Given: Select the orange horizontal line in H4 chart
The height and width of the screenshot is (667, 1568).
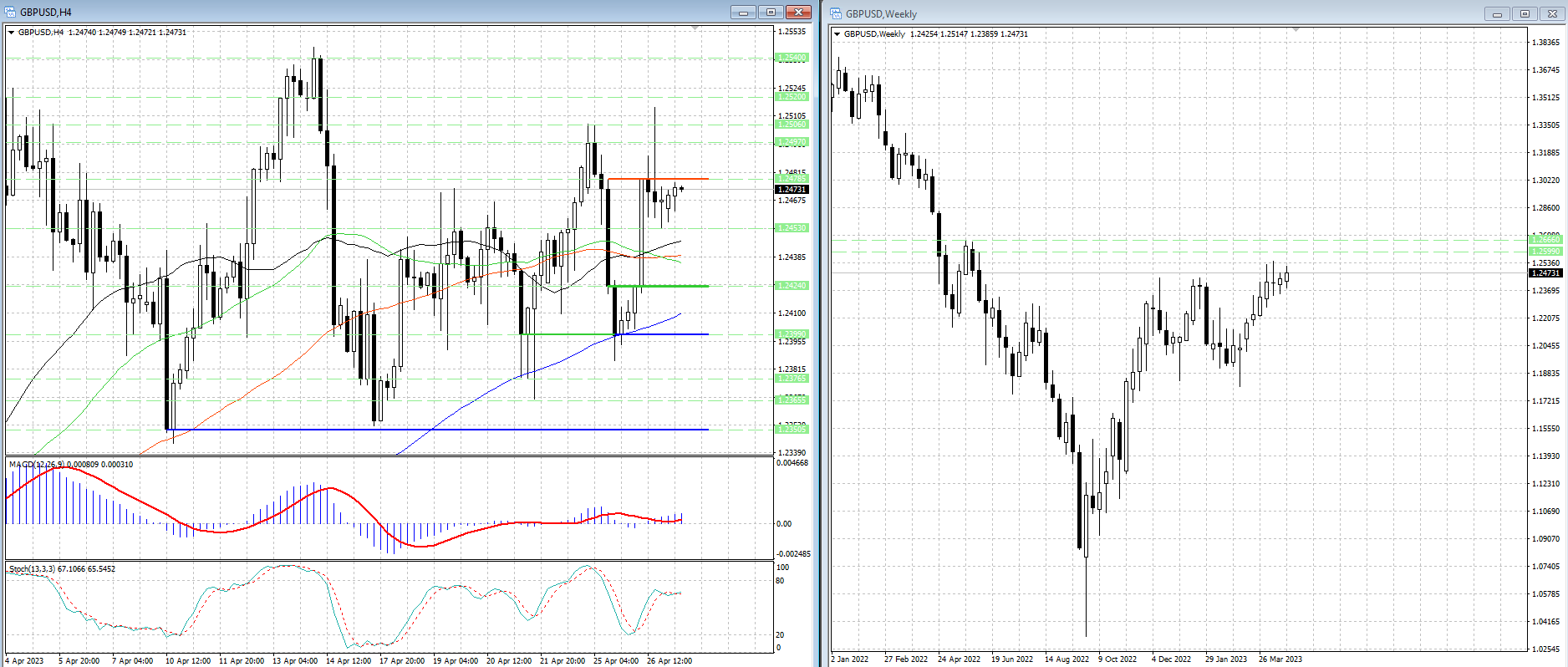Looking at the screenshot, I should tap(658, 179).
